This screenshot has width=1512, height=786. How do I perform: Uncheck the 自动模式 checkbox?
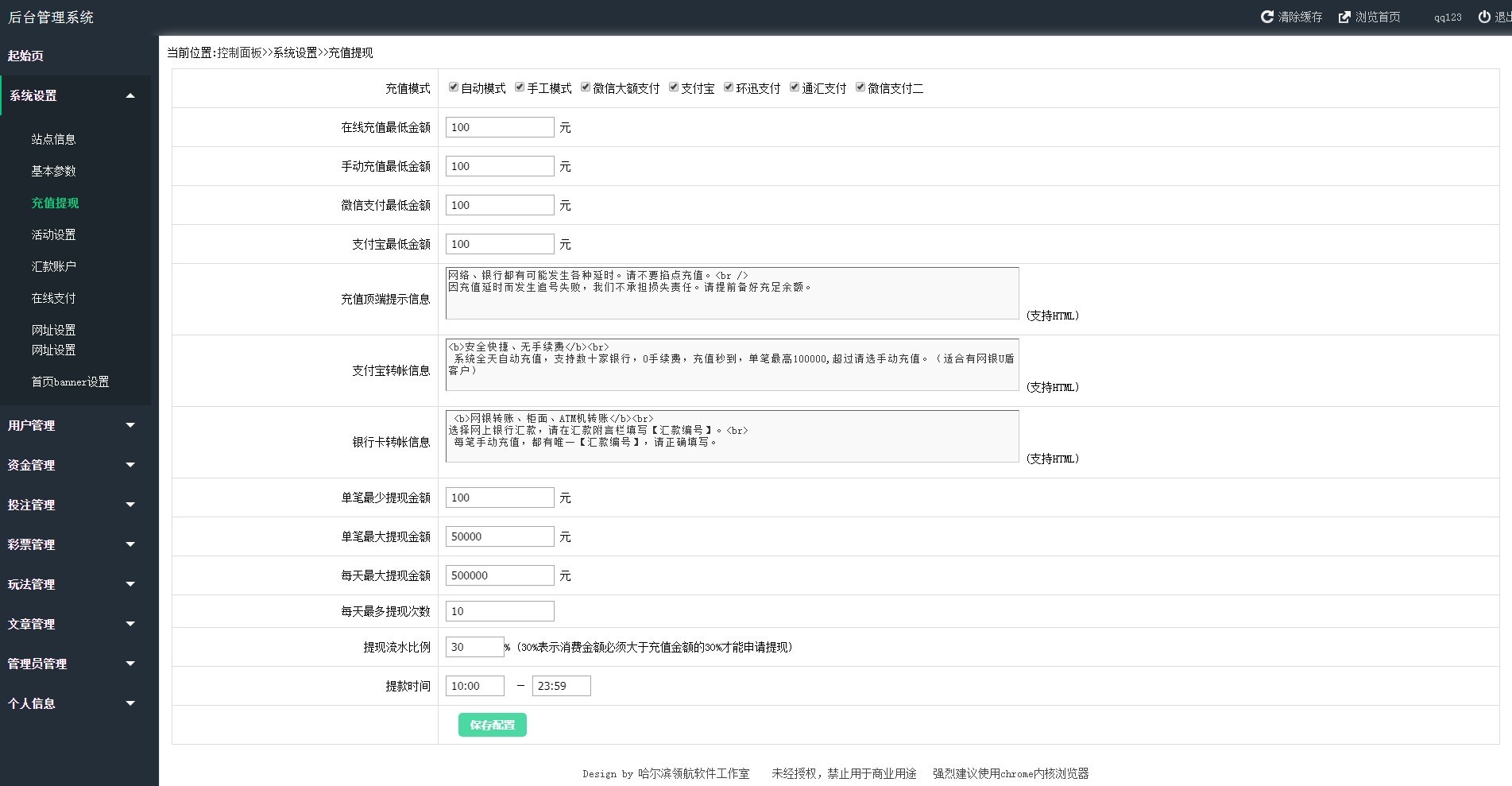coord(454,87)
